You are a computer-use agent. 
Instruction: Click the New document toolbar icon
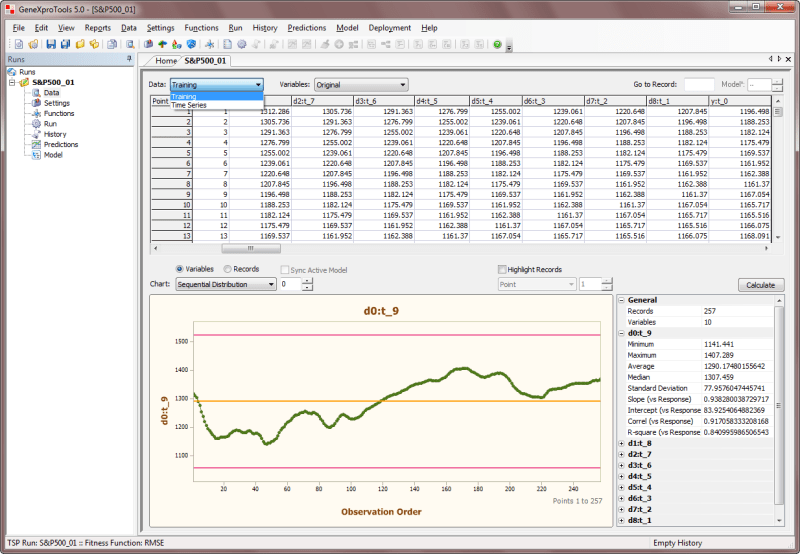tap(19, 44)
